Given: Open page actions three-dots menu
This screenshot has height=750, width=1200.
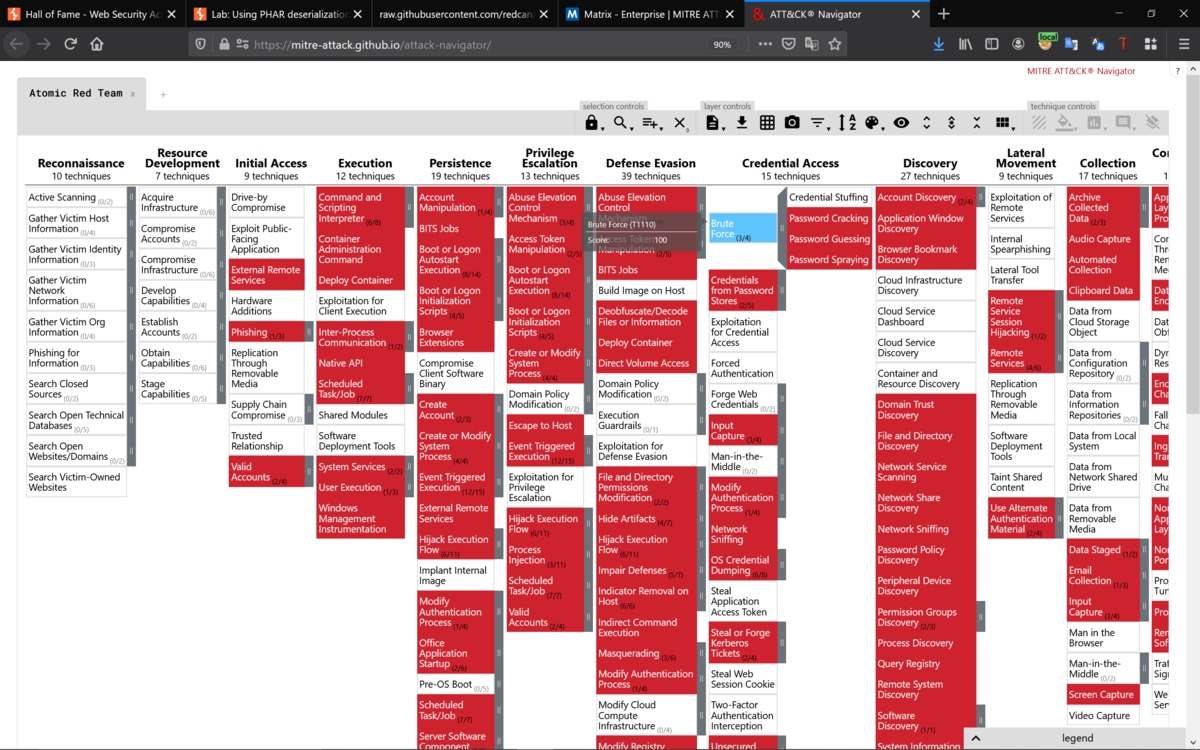Looking at the screenshot, I should click(x=765, y=44).
